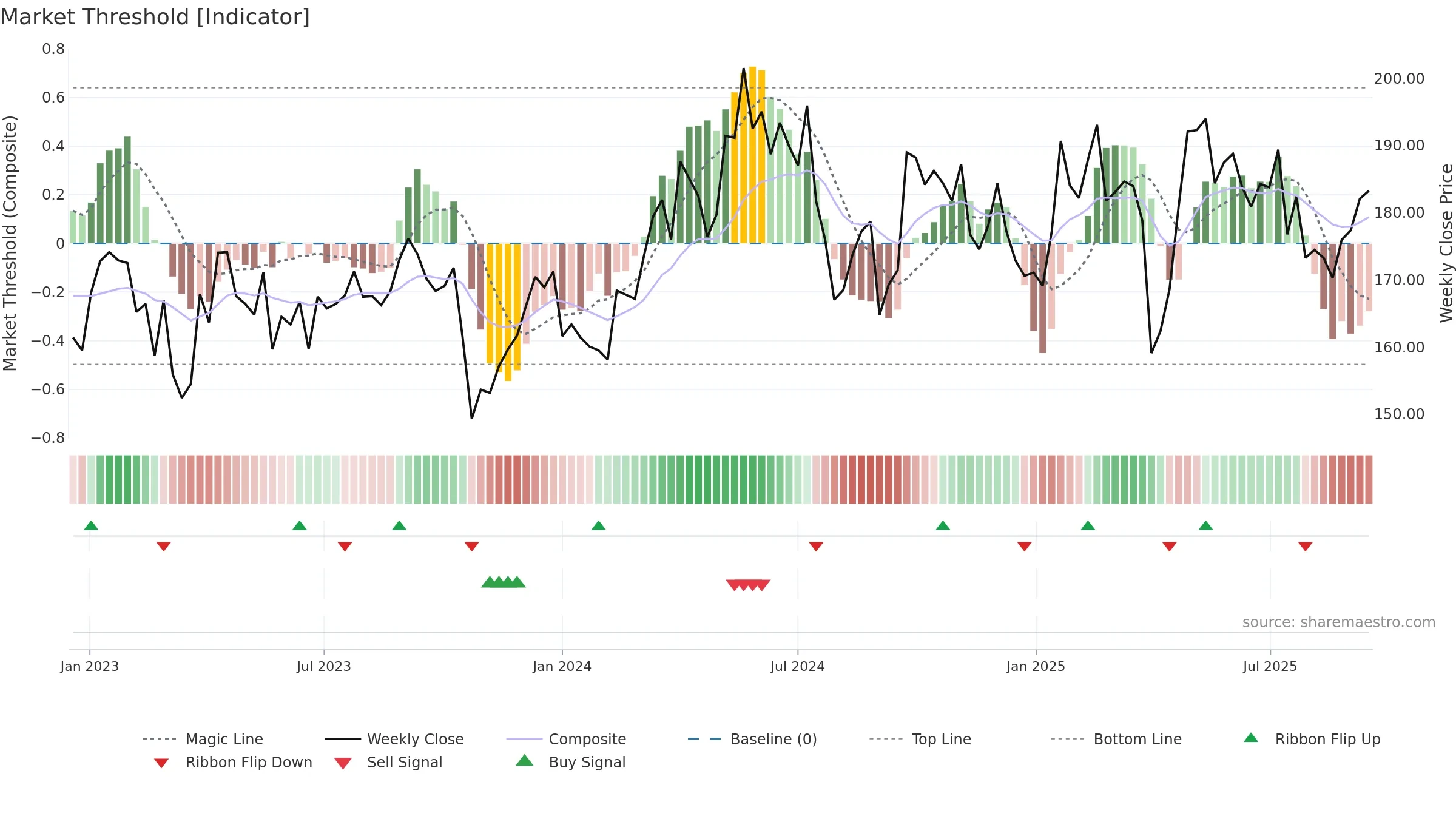Toggle the Sell Signal legend entry

(x=388, y=762)
